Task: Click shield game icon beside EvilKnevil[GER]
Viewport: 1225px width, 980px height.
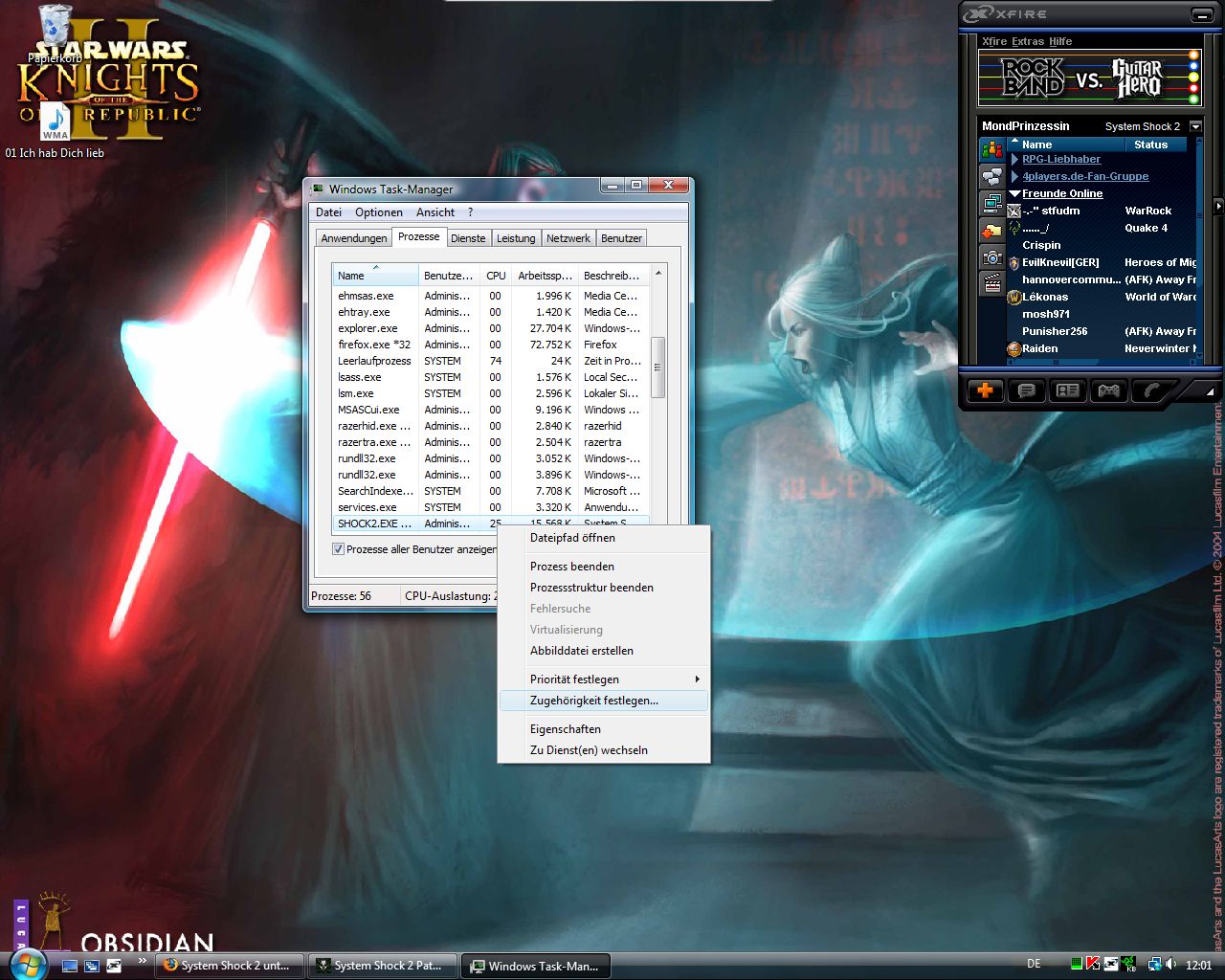Action: tap(1014, 262)
